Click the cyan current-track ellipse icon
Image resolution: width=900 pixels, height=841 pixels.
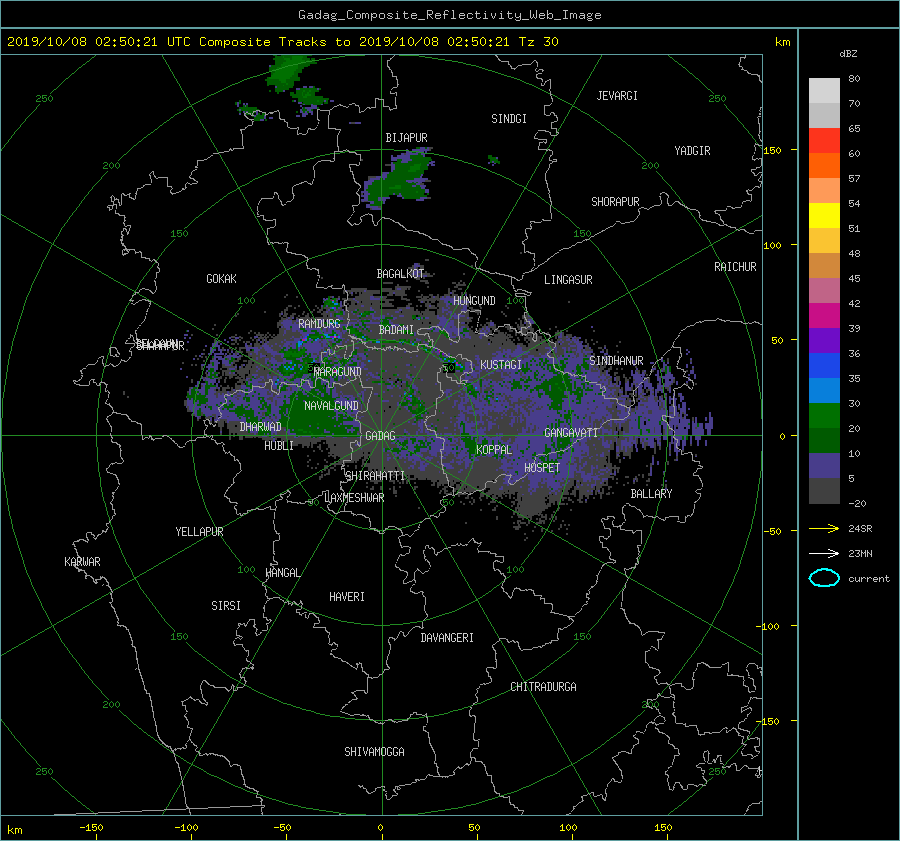[x=824, y=578]
